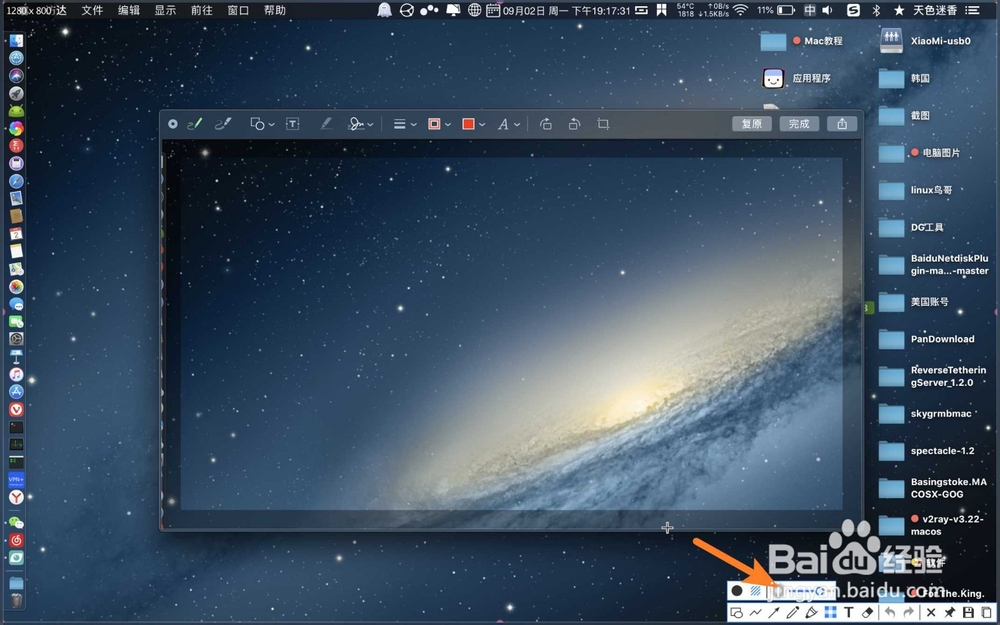Pin the screenshot with the pushpin icon
1000x625 pixels.
point(950,613)
